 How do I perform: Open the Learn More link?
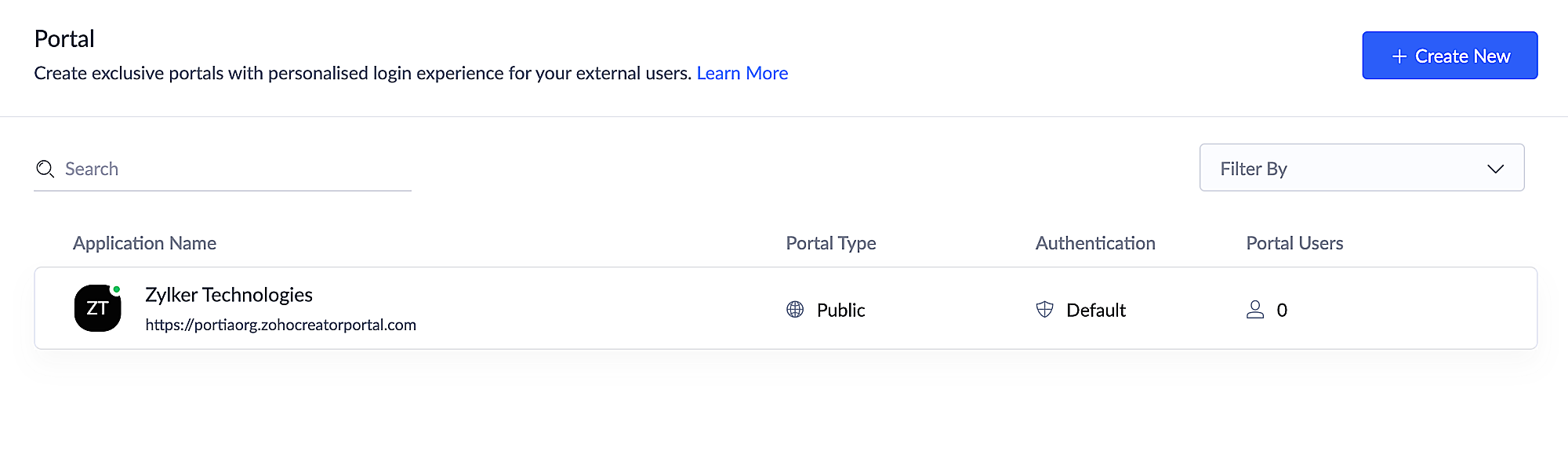pos(742,73)
